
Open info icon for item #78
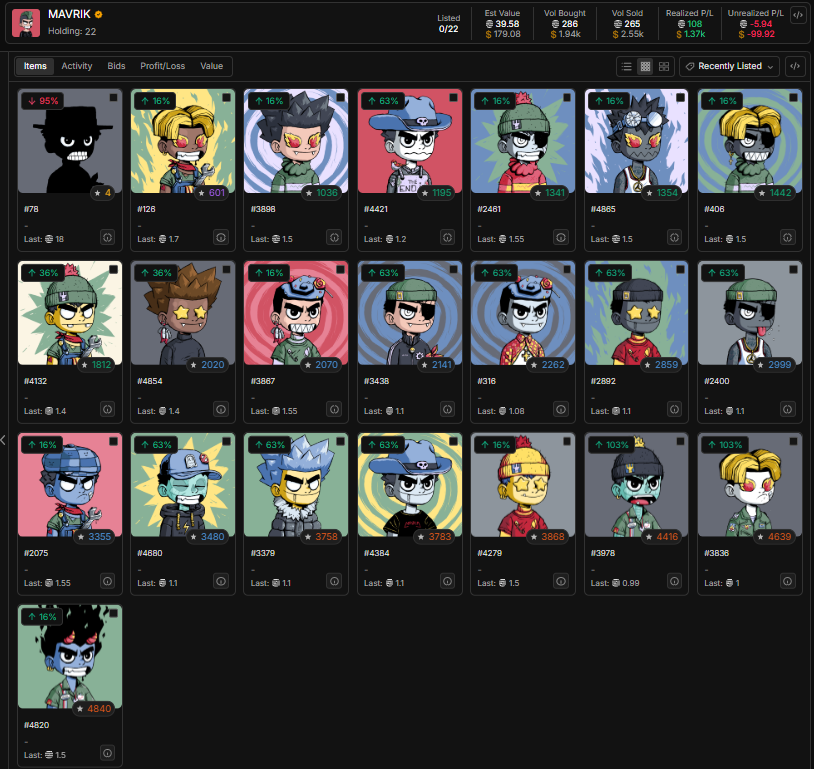click(x=107, y=237)
